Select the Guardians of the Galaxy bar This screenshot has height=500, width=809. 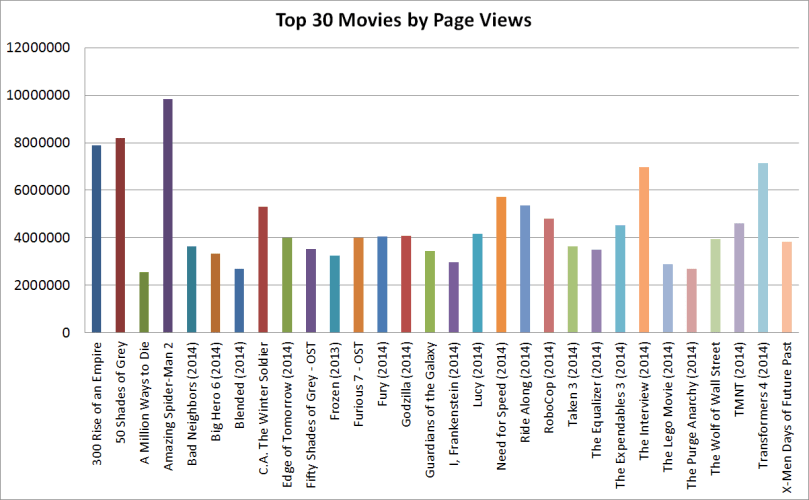pyautogui.click(x=430, y=292)
